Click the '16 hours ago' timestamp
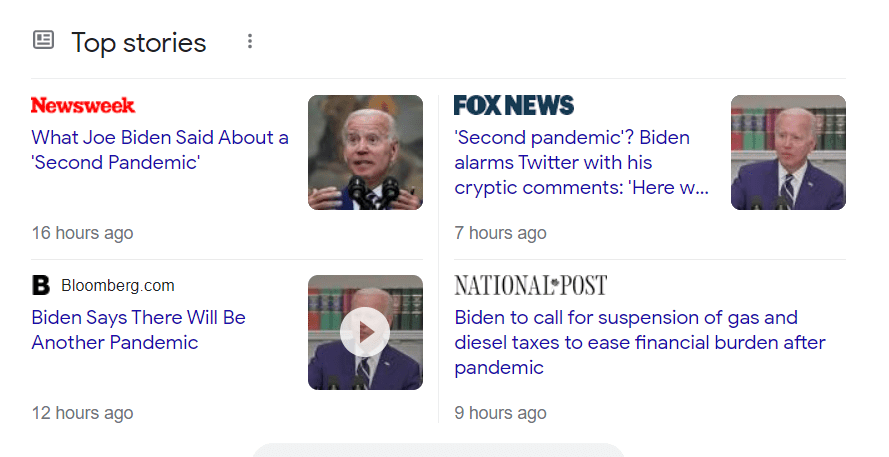Image resolution: width=889 pixels, height=457 pixels. coord(82,233)
